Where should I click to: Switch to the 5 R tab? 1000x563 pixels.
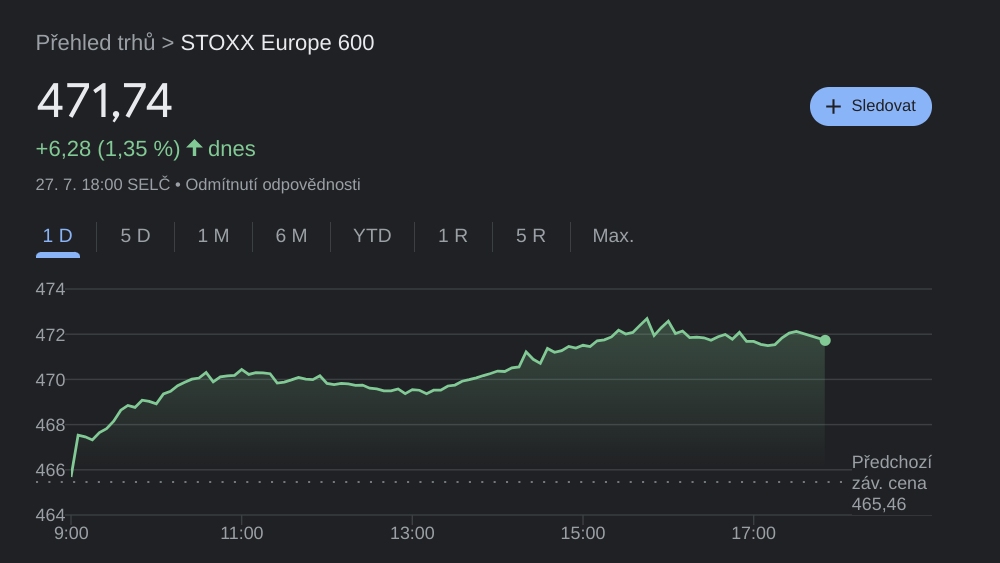coord(531,236)
